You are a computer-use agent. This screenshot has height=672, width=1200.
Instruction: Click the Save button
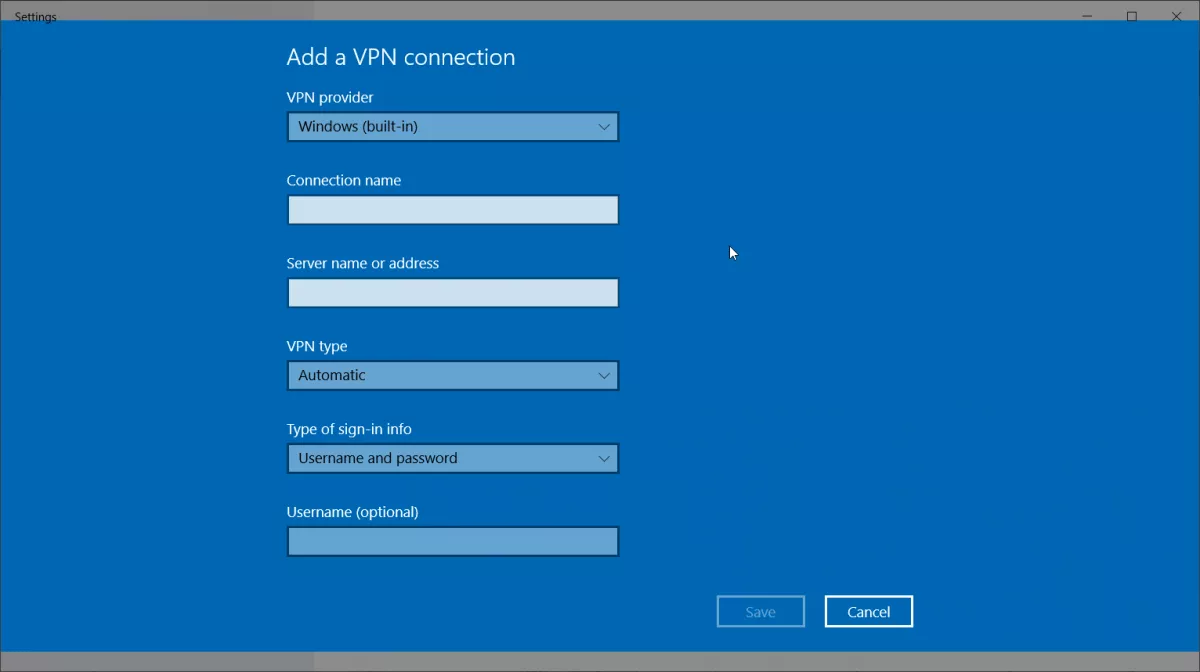pyautogui.click(x=761, y=612)
